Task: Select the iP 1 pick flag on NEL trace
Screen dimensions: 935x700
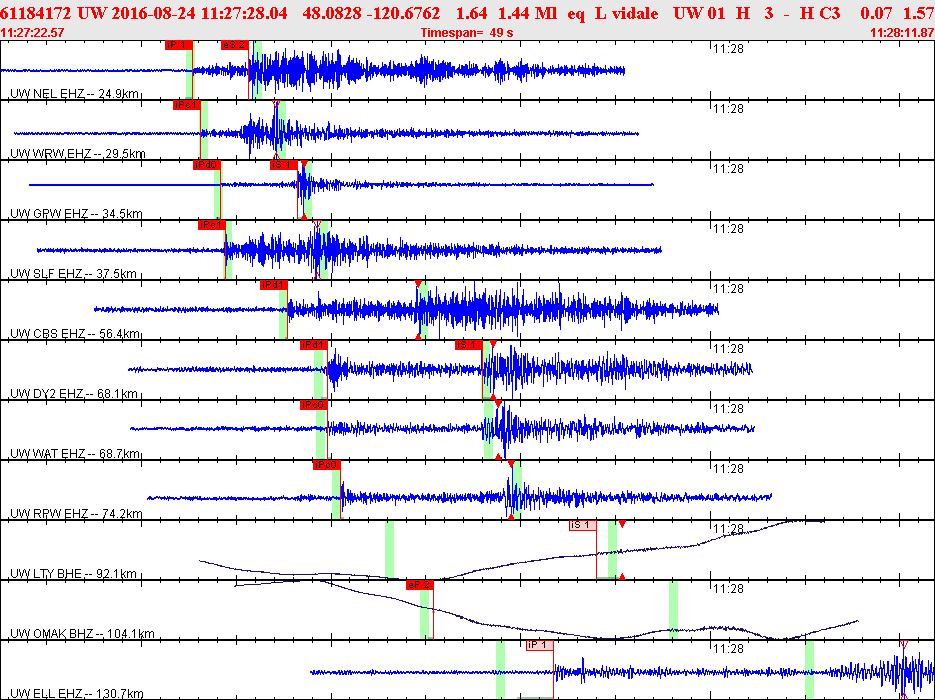Action: point(179,45)
